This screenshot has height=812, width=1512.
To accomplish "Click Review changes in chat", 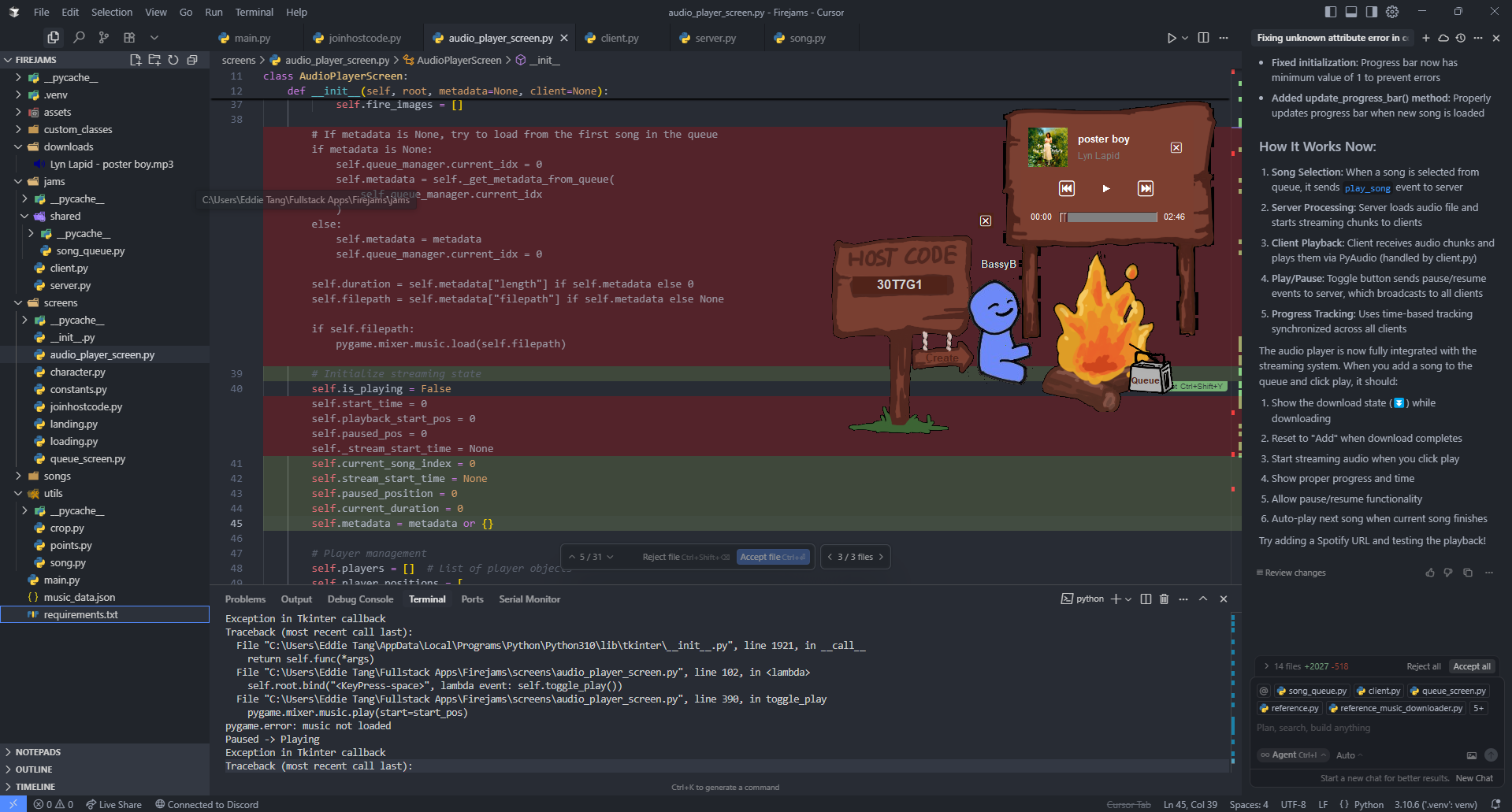I will click(x=1292, y=573).
